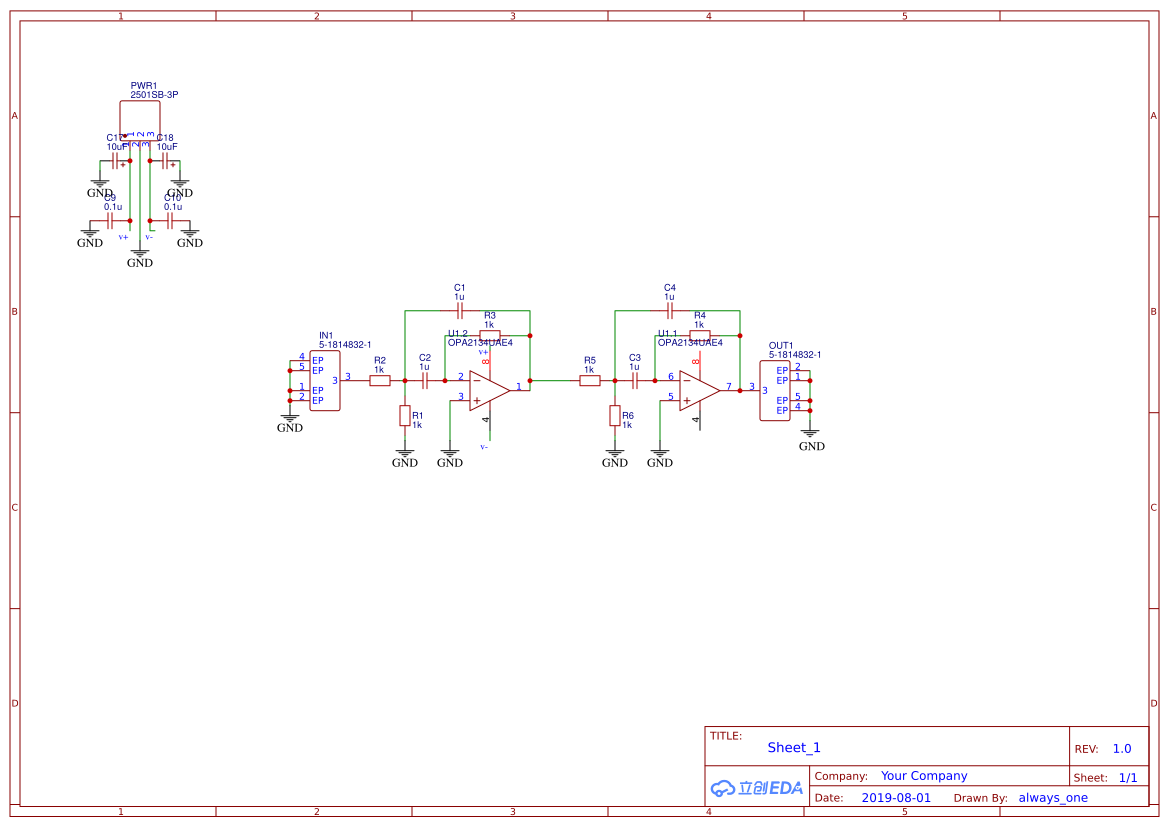Select the R5 resistor symbol
This screenshot has width=1169, height=827.
[x=590, y=380]
